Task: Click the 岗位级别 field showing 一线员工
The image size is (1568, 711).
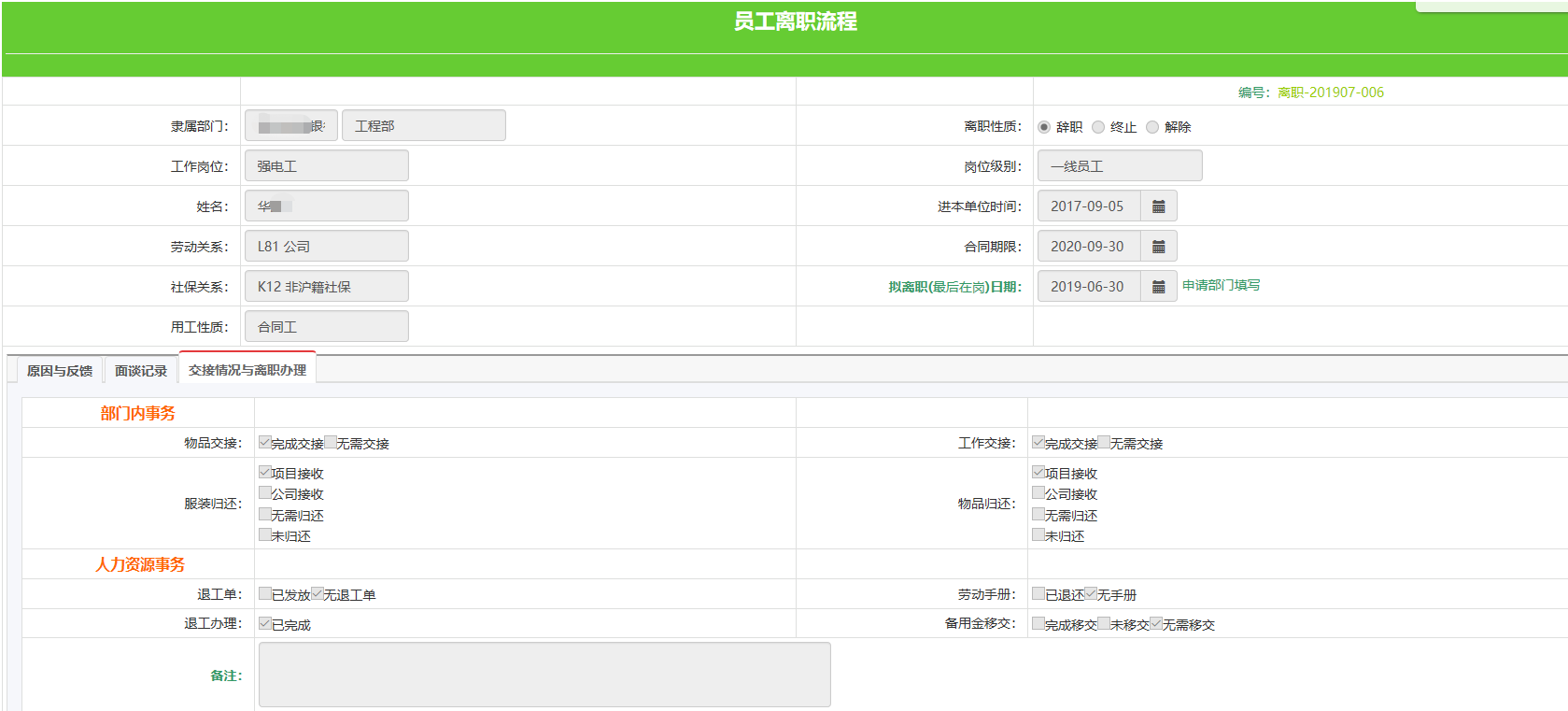Action: pyautogui.click(x=1120, y=166)
